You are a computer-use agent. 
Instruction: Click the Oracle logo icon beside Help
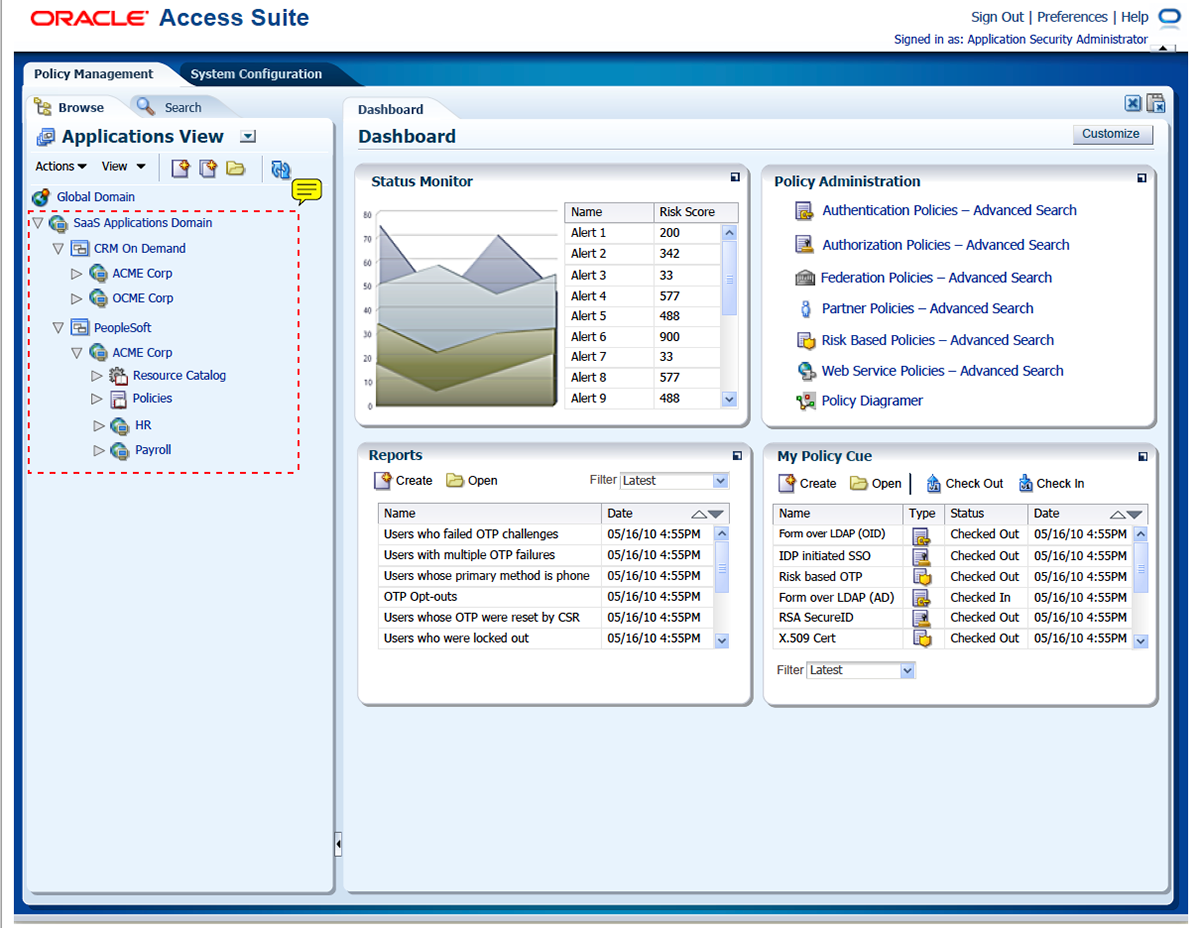[x=1169, y=17]
